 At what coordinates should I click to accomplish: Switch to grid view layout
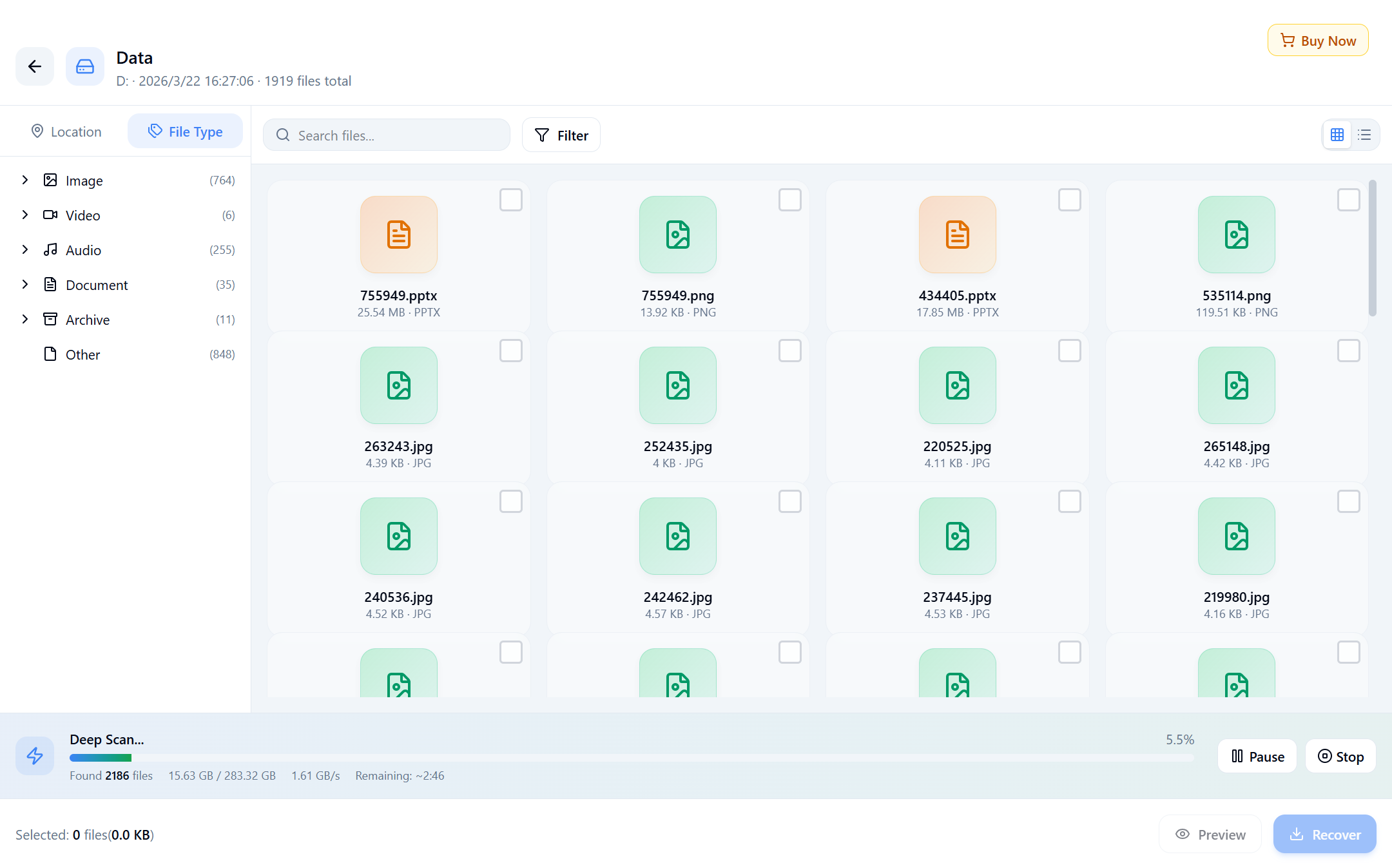coord(1337,135)
